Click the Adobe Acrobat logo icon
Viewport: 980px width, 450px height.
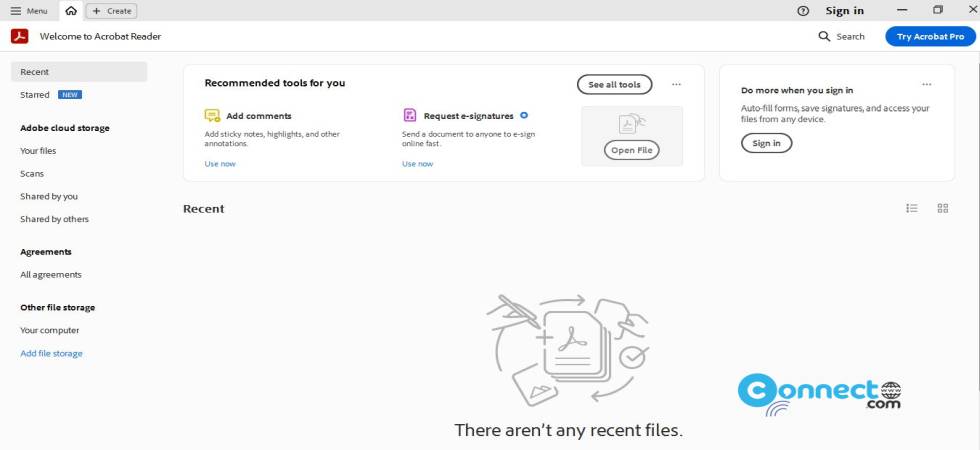point(19,36)
